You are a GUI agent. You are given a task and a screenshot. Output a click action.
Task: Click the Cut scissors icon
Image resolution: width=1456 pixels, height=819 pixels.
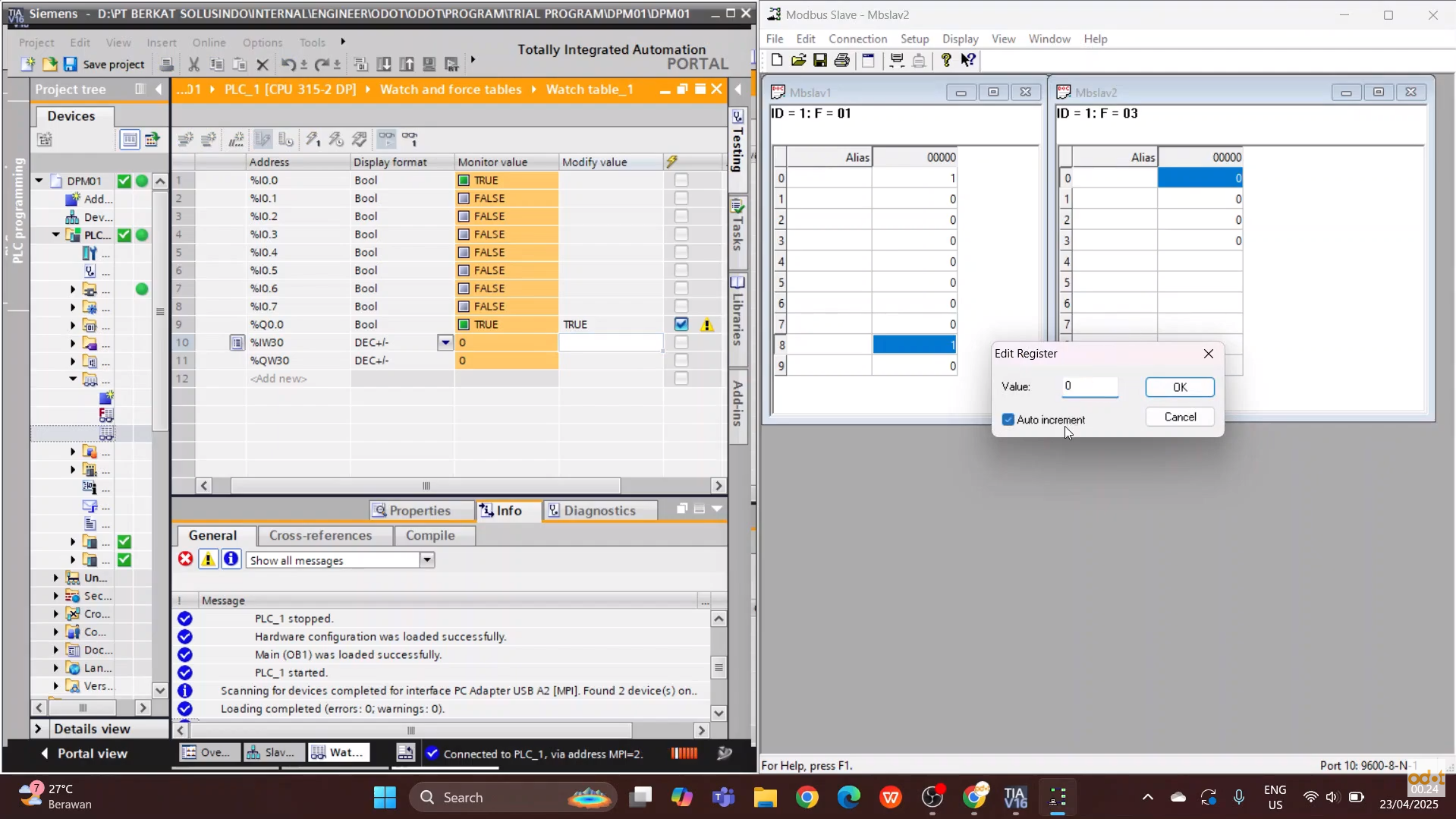[193, 65]
